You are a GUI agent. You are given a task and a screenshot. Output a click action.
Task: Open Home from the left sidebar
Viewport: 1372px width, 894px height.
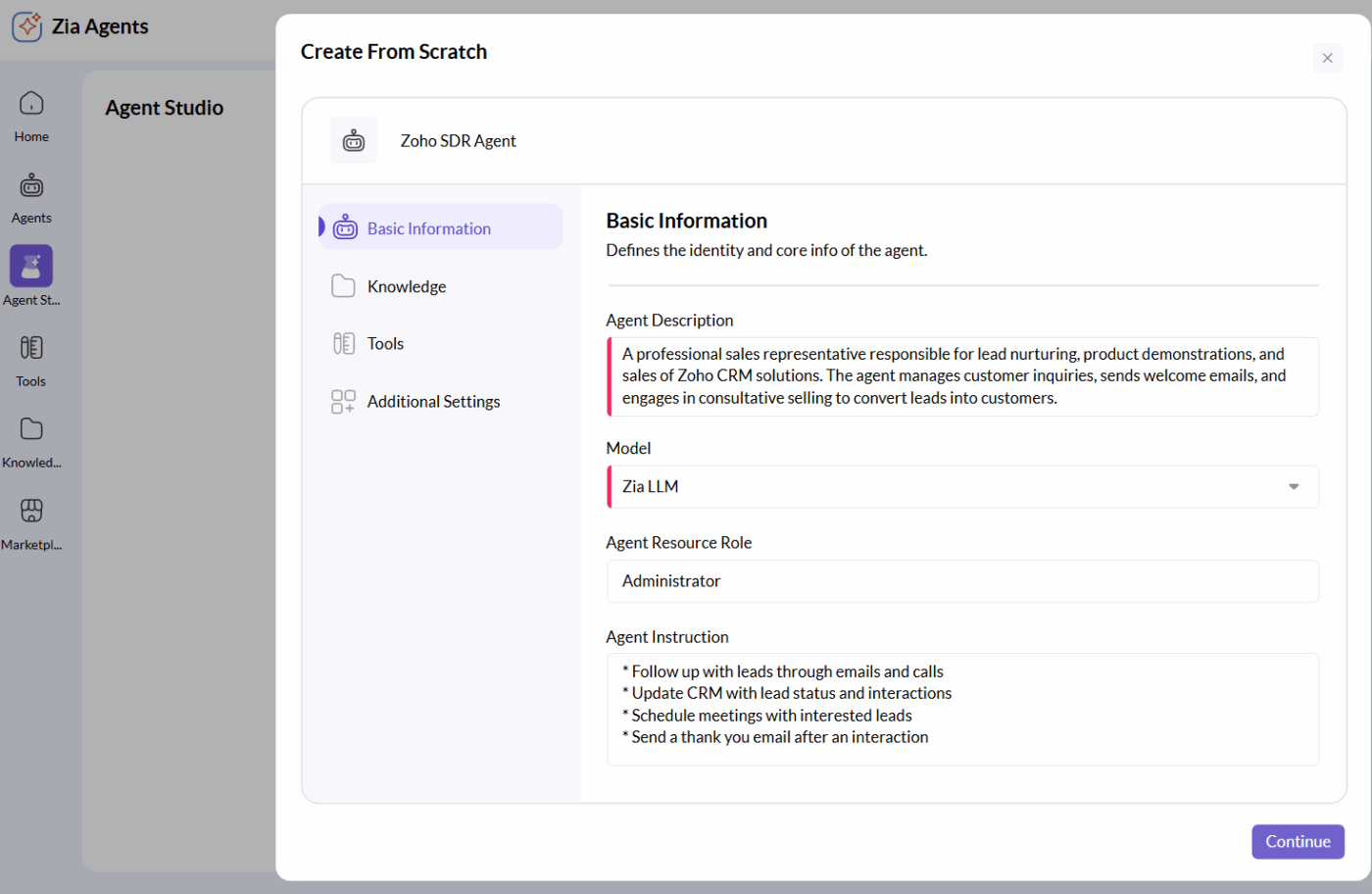[x=30, y=113]
